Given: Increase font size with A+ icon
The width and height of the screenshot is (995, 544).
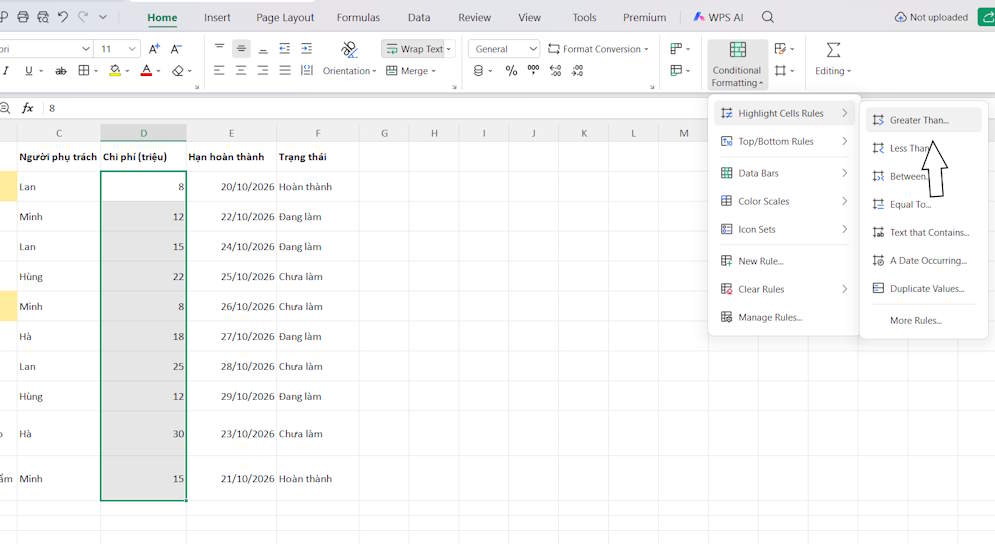Looking at the screenshot, I should (x=154, y=49).
